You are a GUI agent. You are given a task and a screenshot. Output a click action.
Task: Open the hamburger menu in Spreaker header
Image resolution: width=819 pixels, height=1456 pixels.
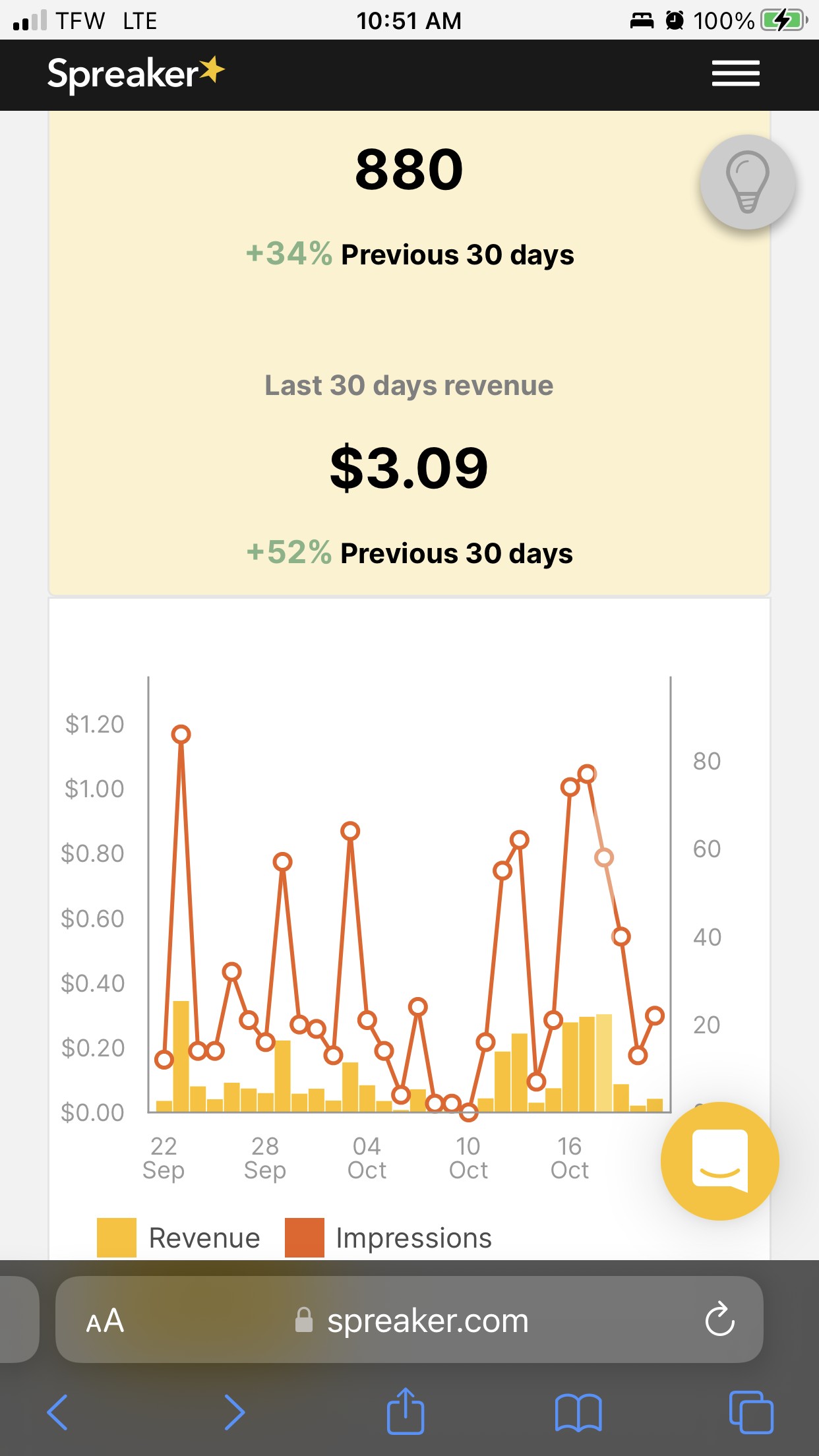(735, 73)
